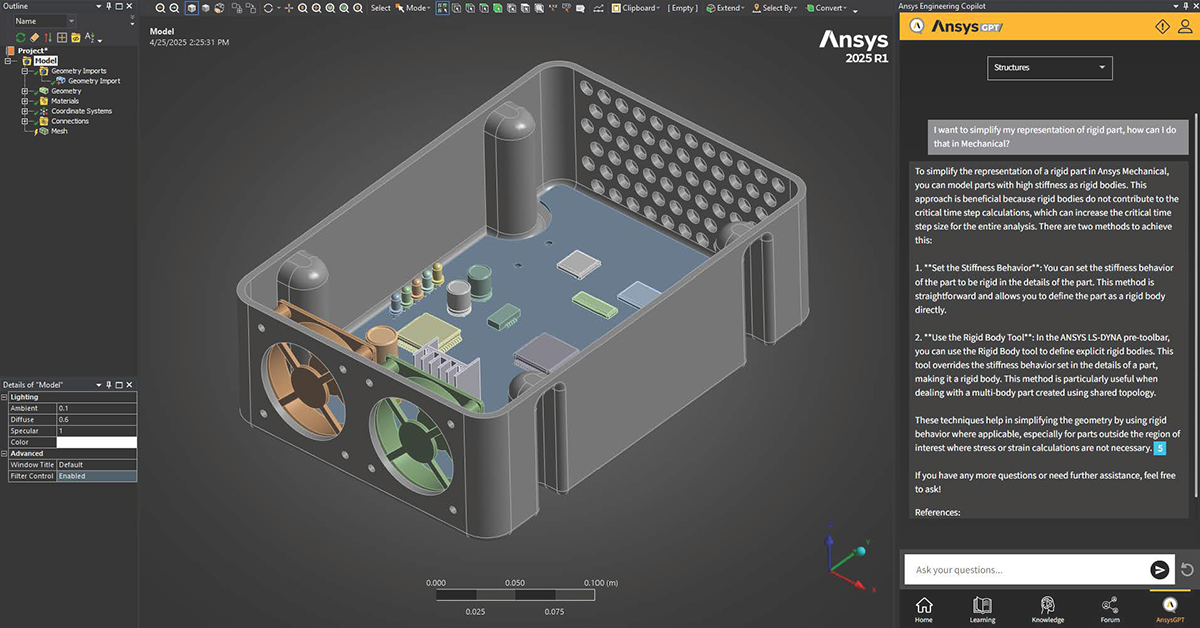Toggle the edge selection filter

pos(470,8)
